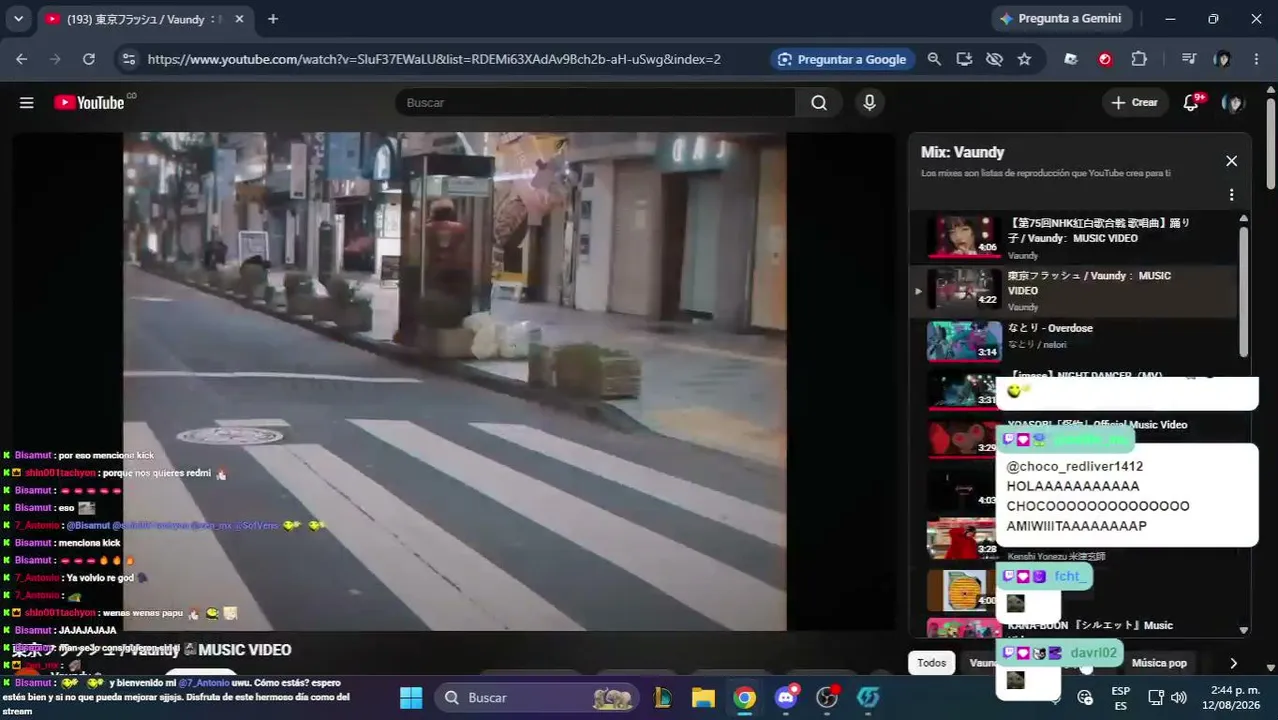The height and width of the screenshot is (720, 1278).
Task: Click the Crear button
Action: tap(1135, 103)
